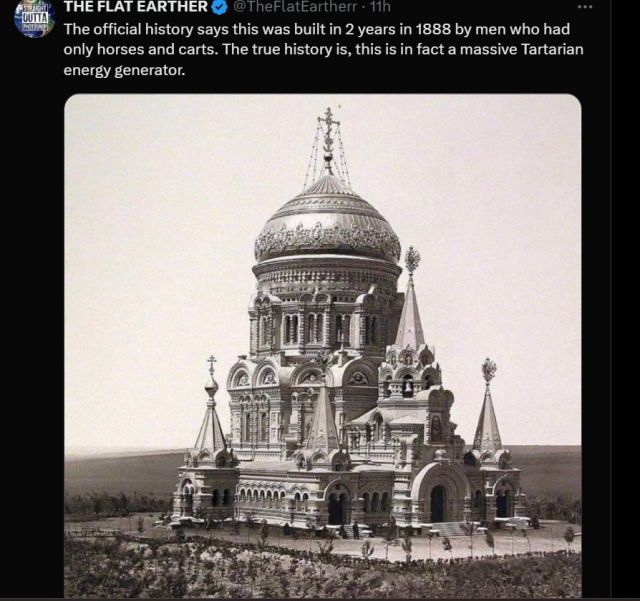Click the small left tower's onion dome
Viewport: 640px width, 601px height.
211,386
